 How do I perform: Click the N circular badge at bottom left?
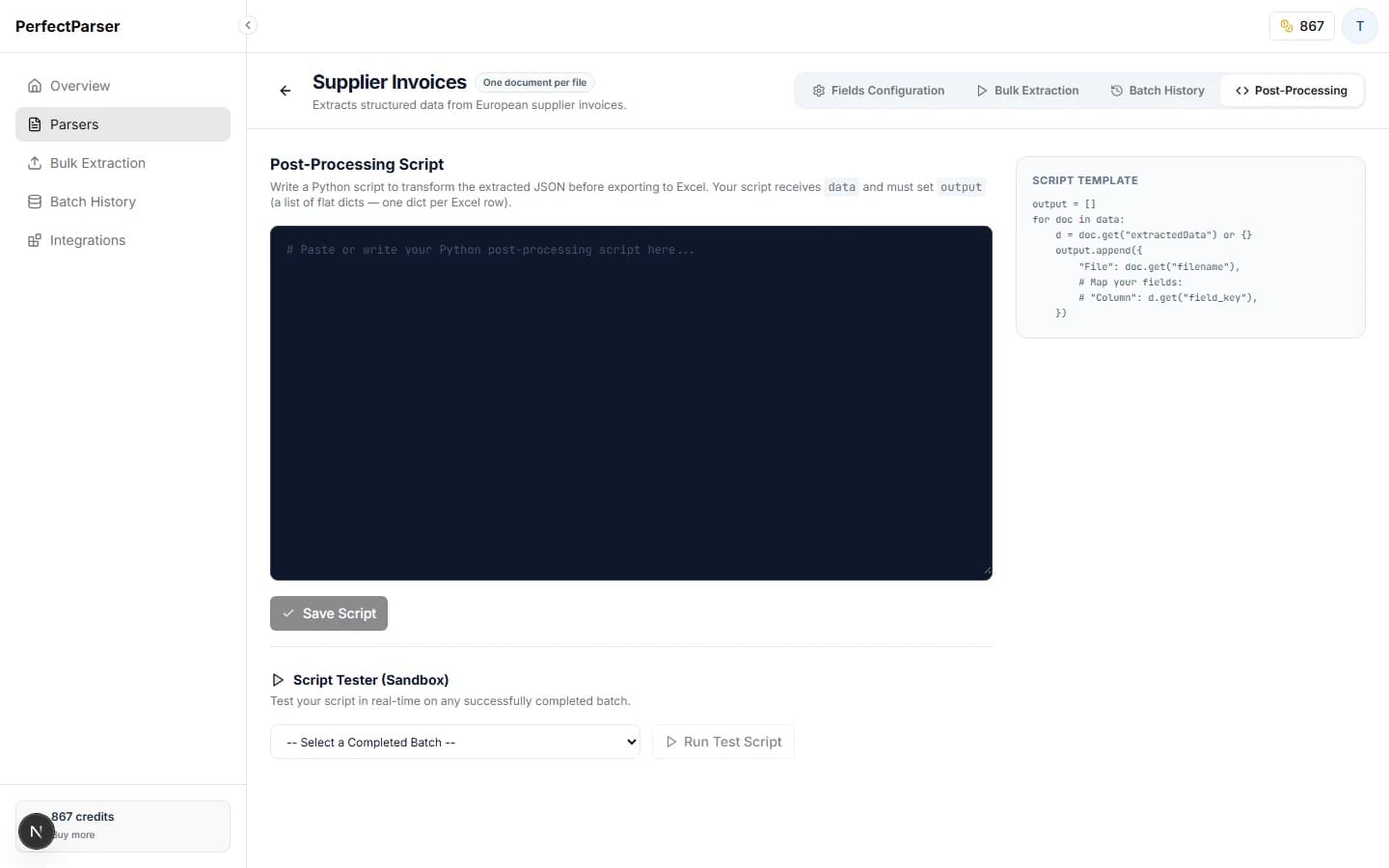[37, 831]
